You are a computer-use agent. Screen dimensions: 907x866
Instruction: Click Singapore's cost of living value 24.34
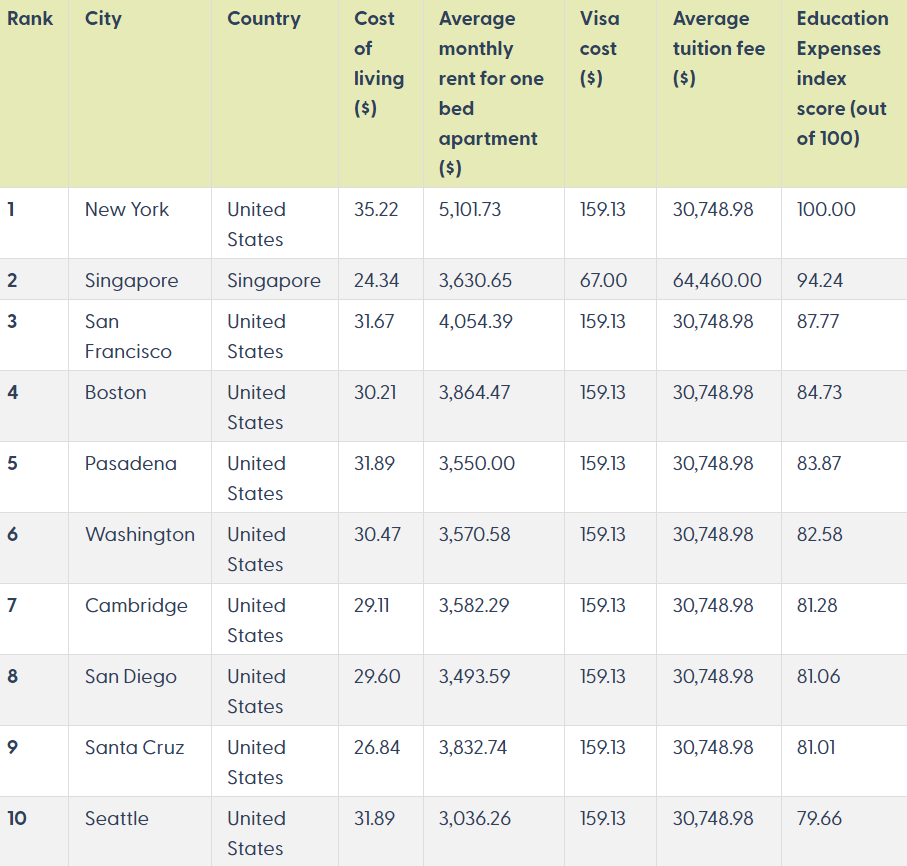tap(376, 281)
